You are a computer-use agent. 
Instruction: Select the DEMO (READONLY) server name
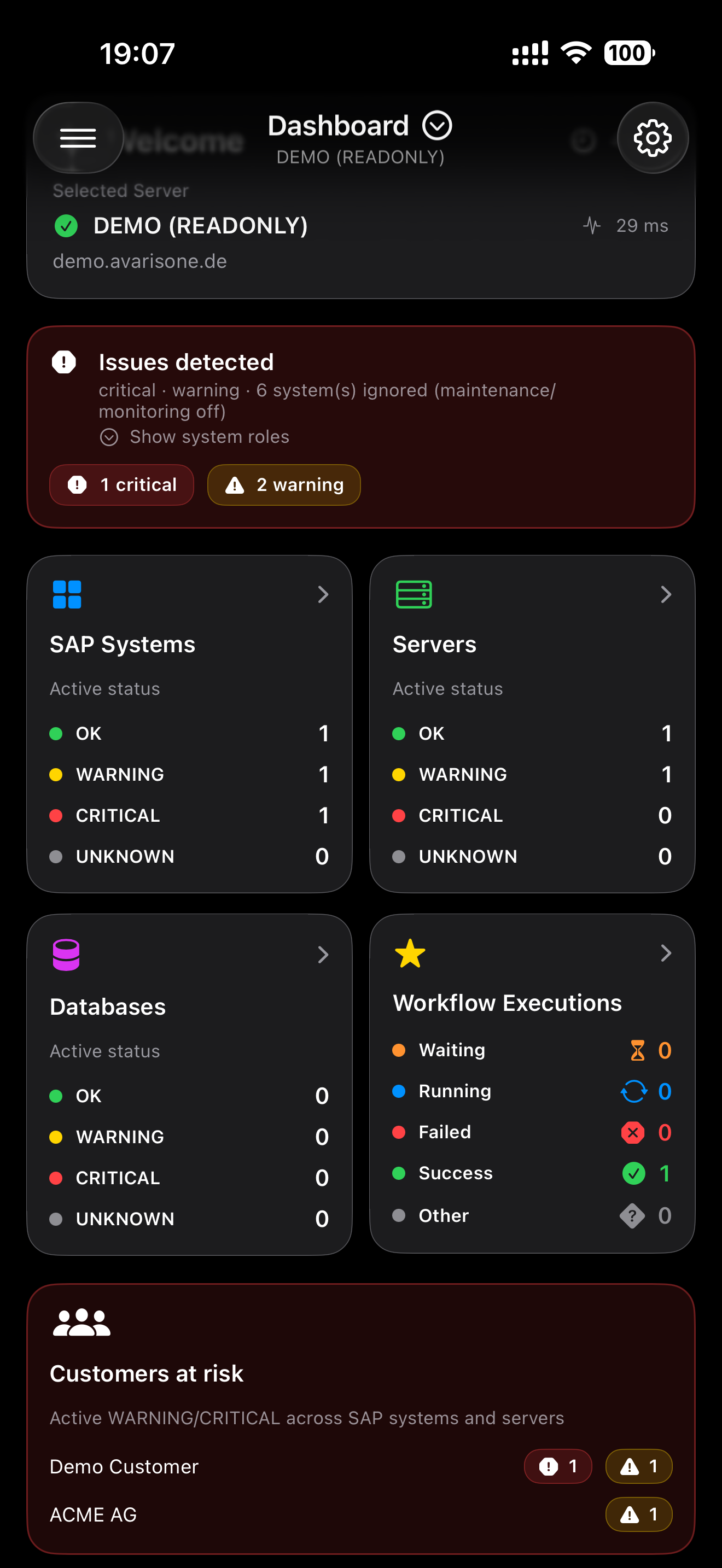coord(200,226)
